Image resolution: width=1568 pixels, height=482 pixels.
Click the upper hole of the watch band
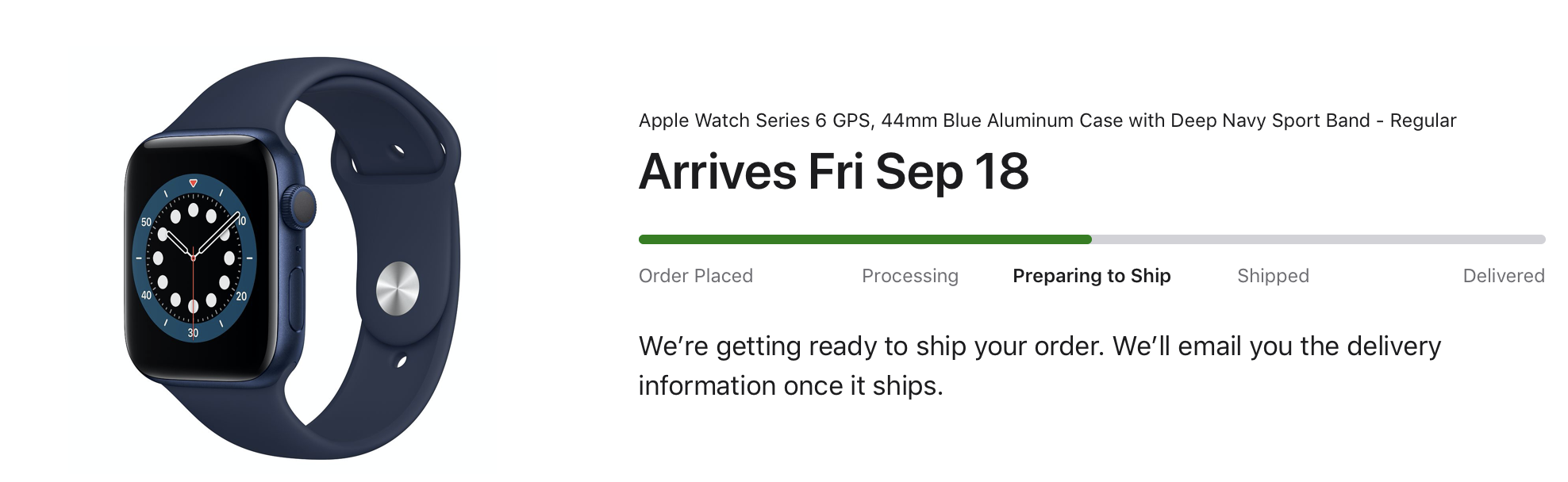[399, 150]
